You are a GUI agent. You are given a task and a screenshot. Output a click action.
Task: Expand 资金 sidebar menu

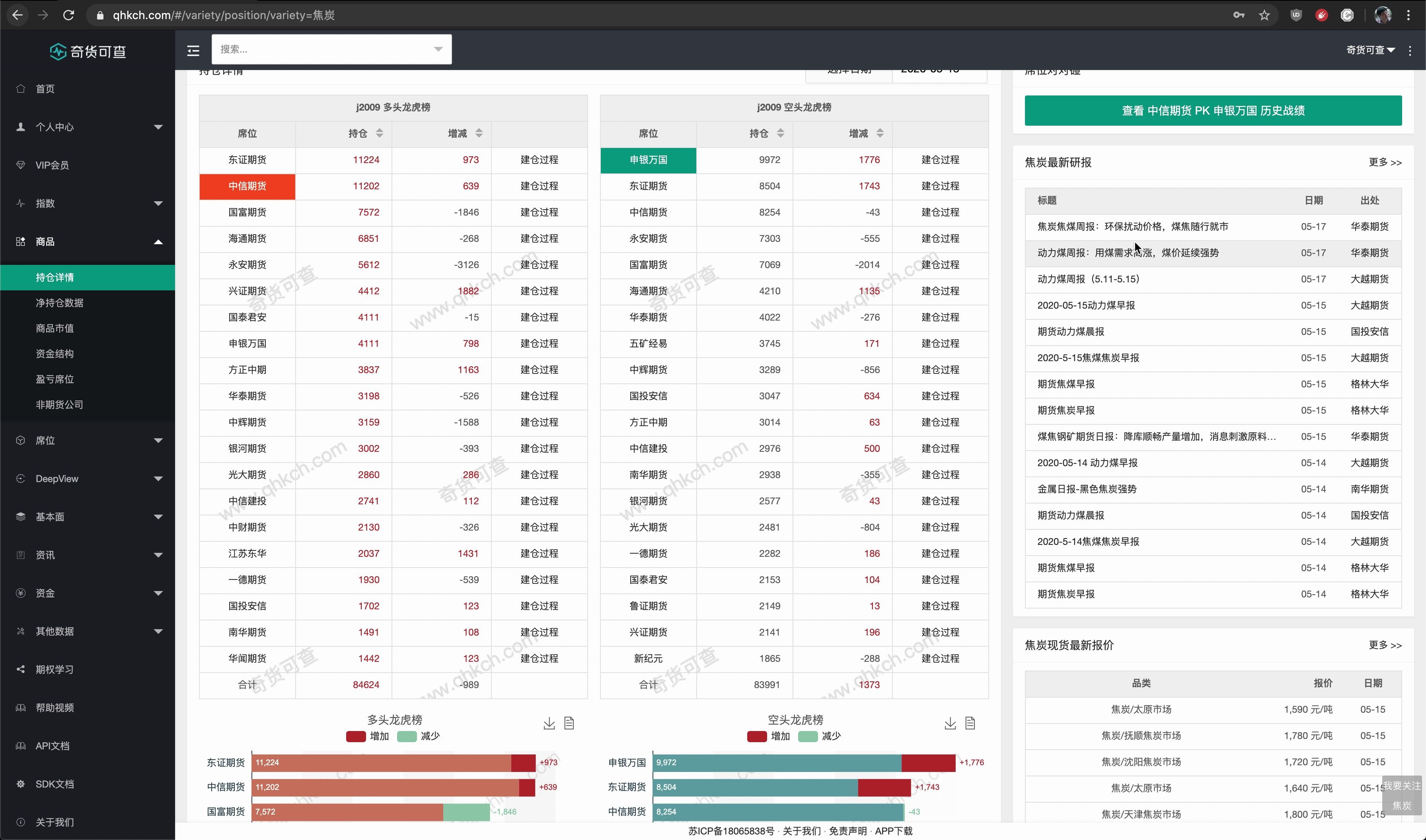(x=88, y=593)
